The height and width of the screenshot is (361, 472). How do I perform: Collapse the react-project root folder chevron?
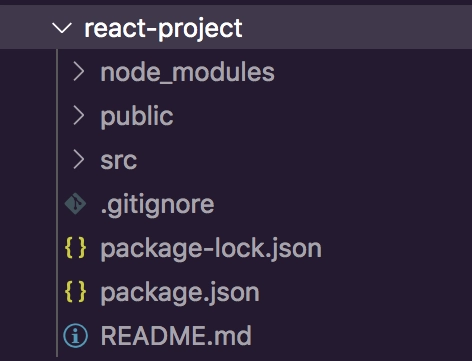pos(62,28)
